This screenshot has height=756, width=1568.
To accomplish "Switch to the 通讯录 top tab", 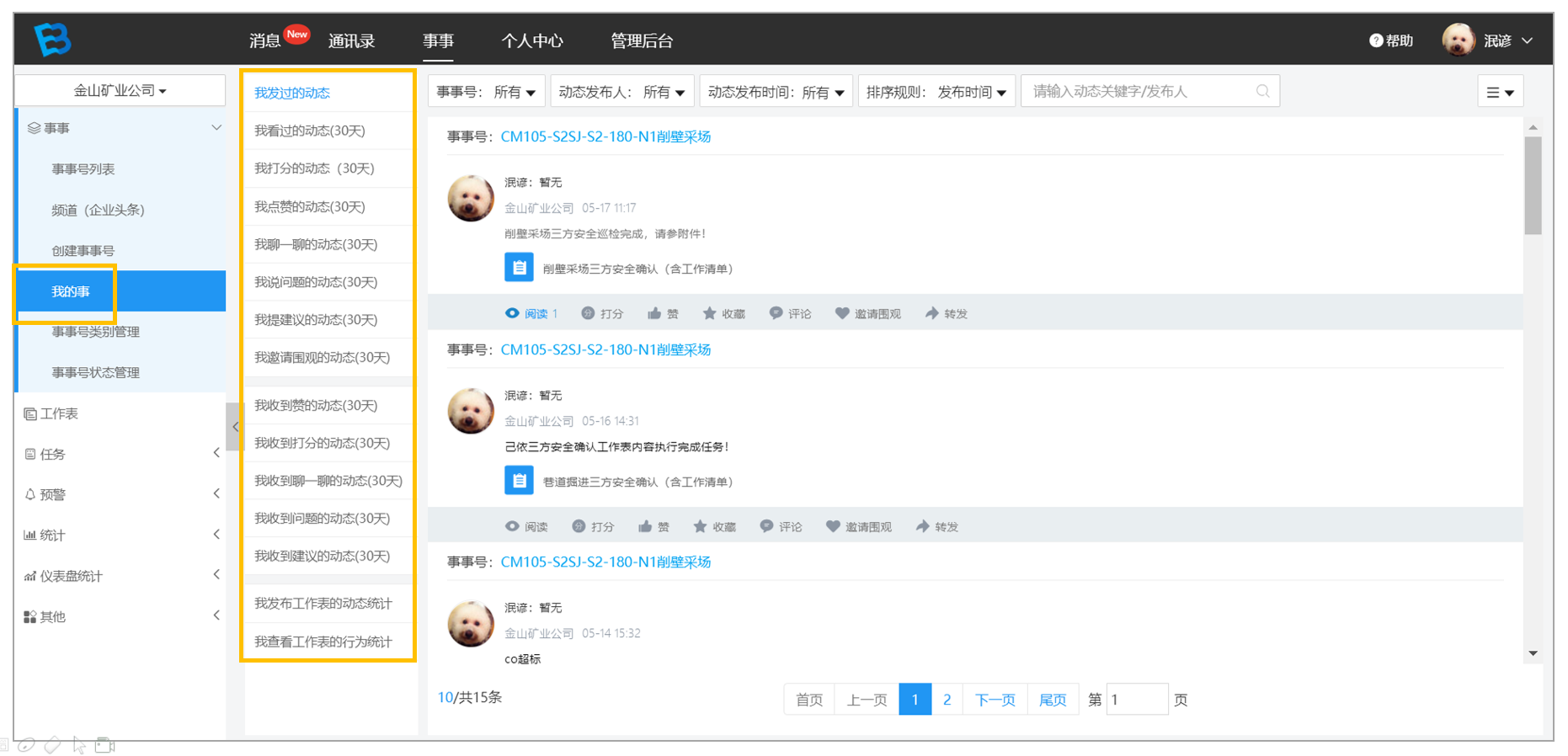I will pos(351,40).
